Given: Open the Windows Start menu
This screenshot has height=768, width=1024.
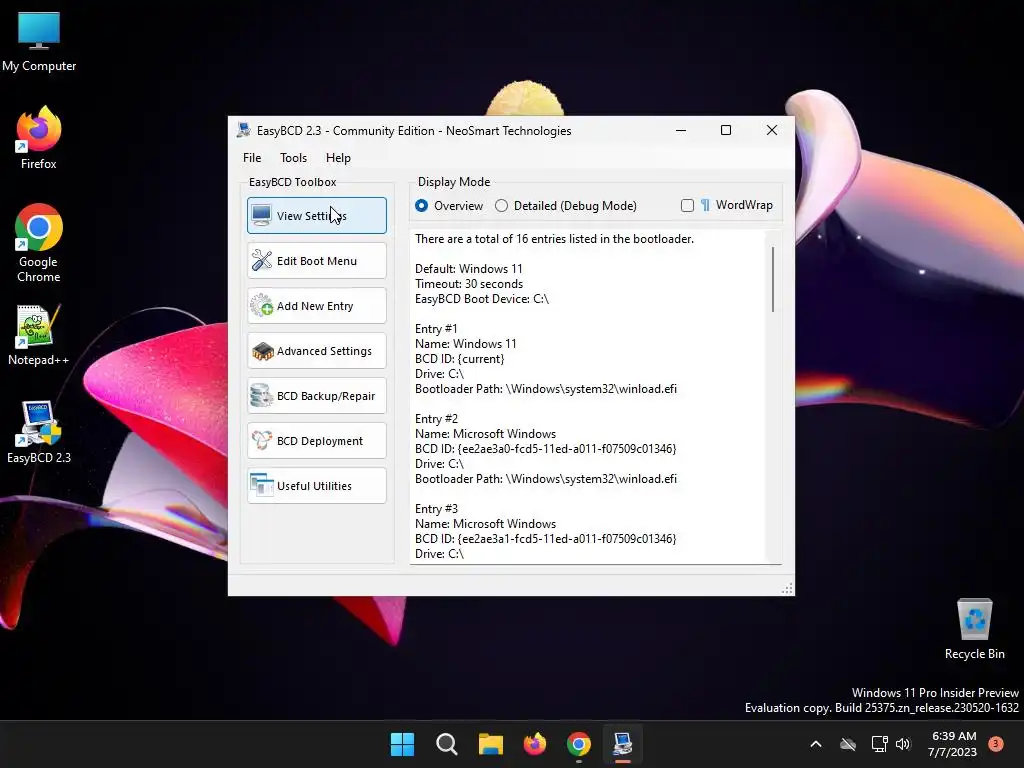Looking at the screenshot, I should tap(402, 744).
